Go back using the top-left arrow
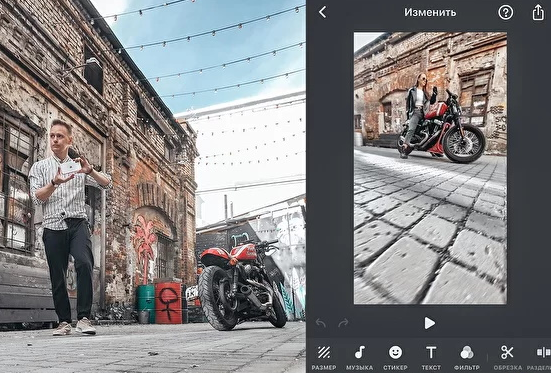Image resolution: width=551 pixels, height=373 pixels. click(x=323, y=12)
